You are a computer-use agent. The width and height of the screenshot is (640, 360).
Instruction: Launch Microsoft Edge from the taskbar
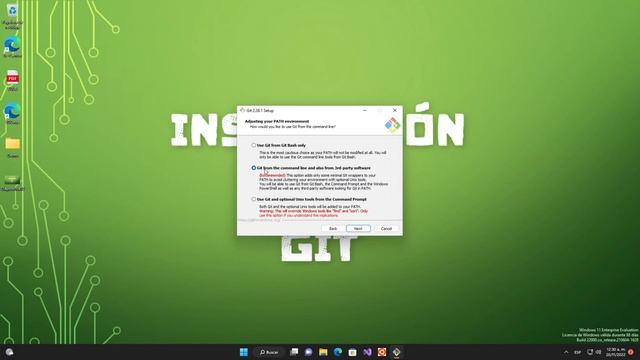[338, 352]
